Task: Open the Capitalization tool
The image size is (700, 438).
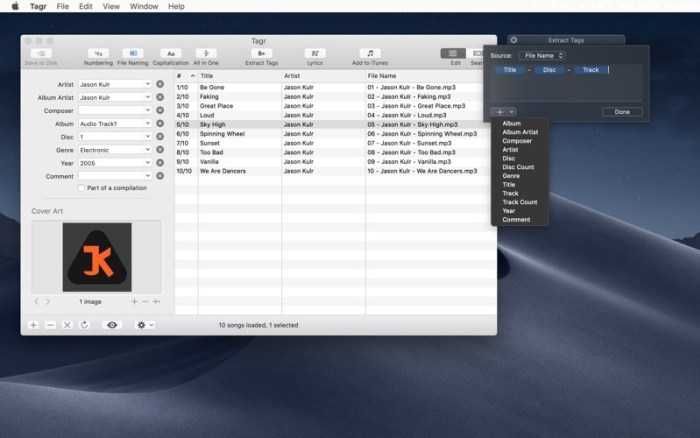Action: coord(171,53)
